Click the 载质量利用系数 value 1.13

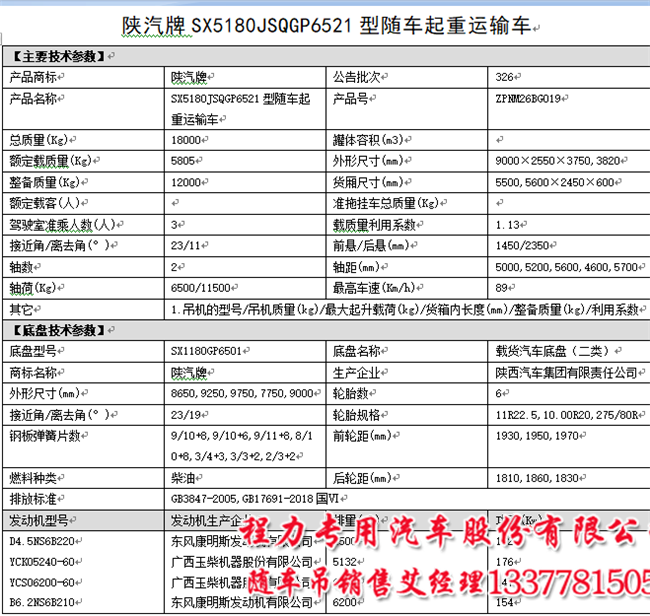coord(507,225)
